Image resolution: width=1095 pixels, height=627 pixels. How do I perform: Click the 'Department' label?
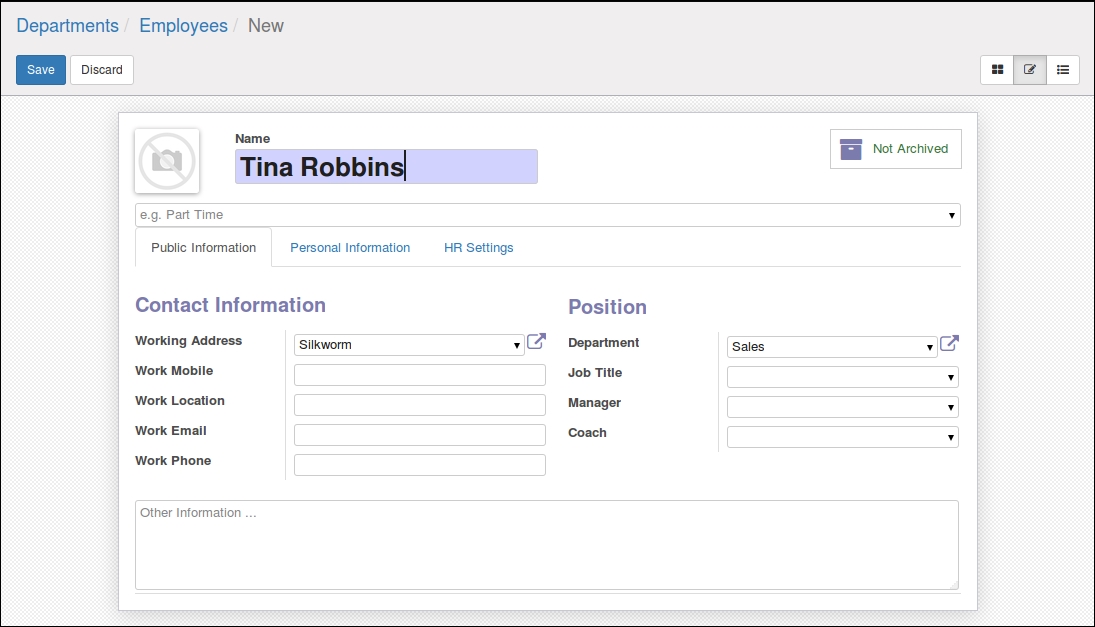click(x=603, y=343)
